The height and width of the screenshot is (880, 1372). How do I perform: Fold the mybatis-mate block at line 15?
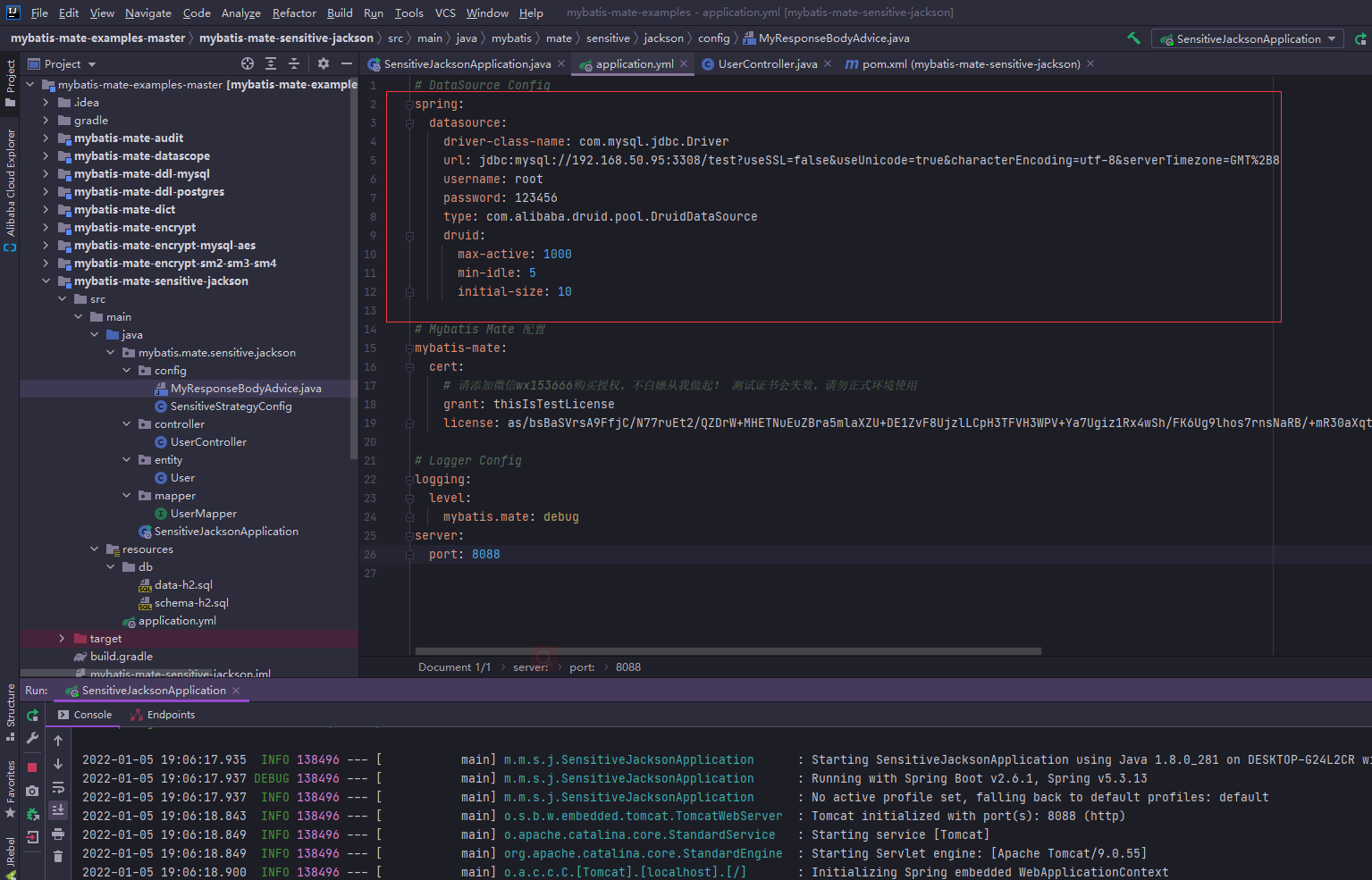coord(409,348)
